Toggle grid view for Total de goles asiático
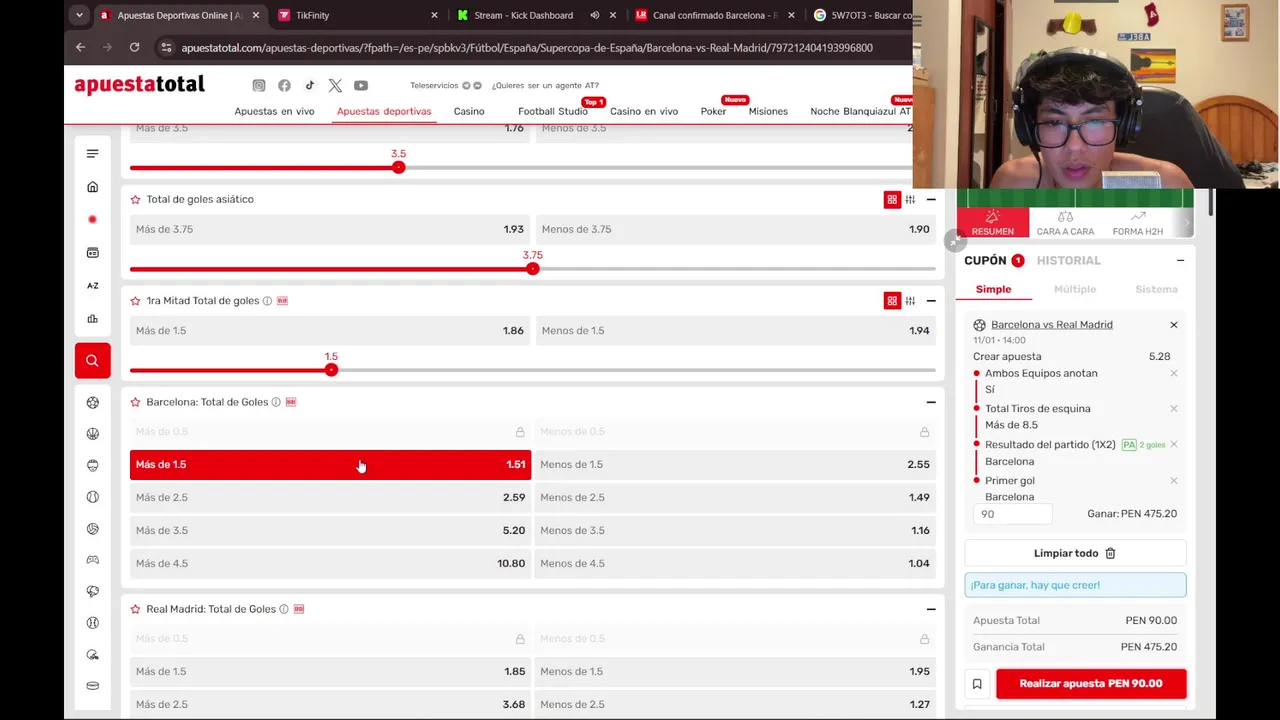The height and width of the screenshot is (720, 1280). coord(892,200)
